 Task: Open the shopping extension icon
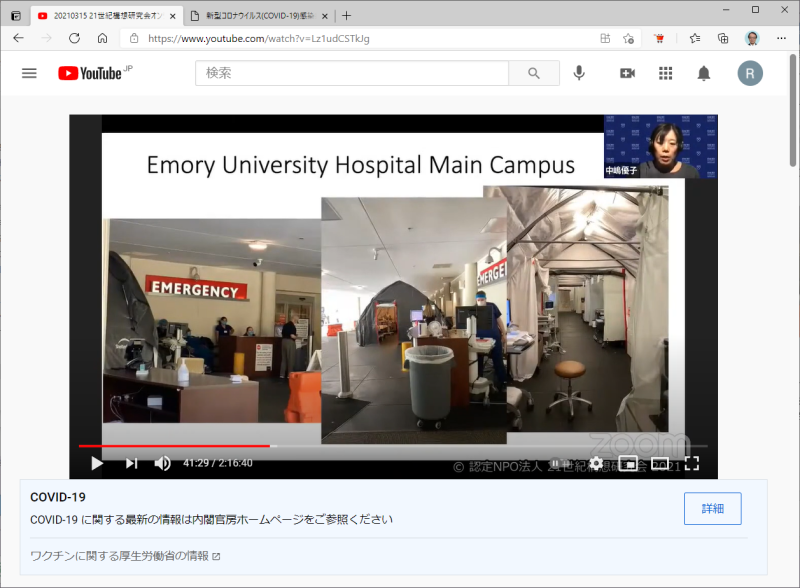click(x=659, y=38)
